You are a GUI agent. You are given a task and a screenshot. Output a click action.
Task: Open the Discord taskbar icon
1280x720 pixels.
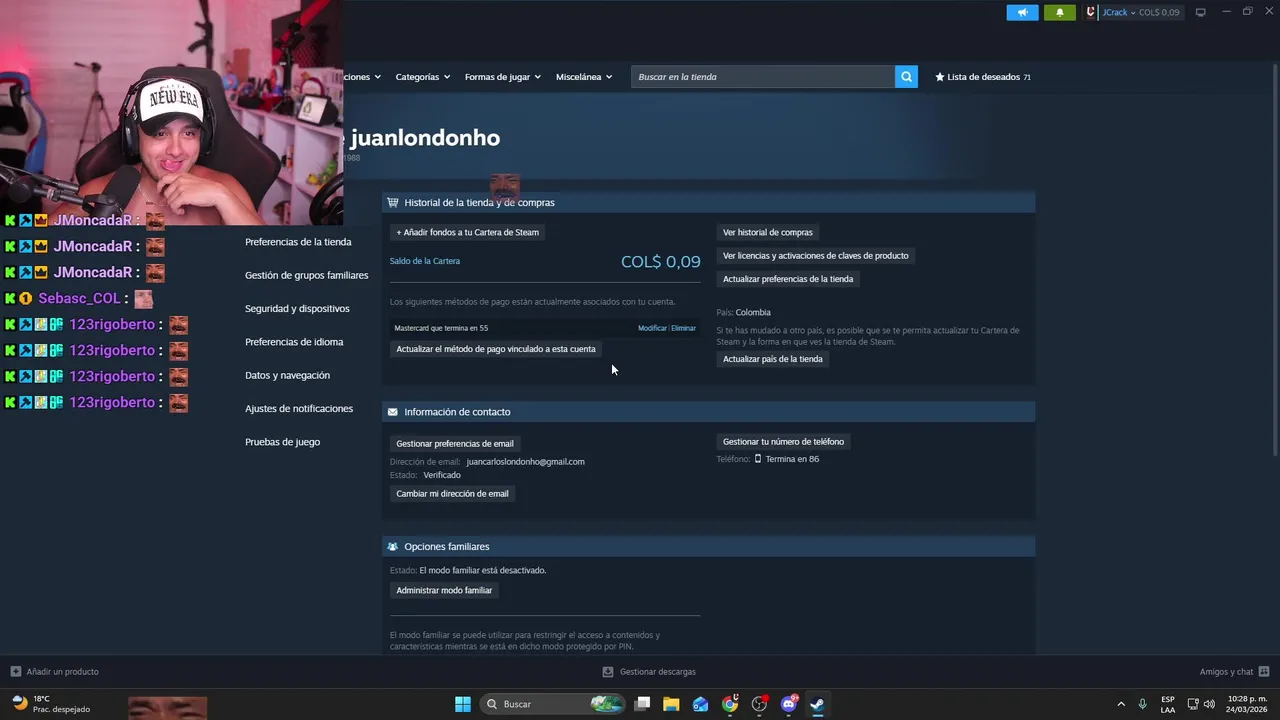[x=788, y=704]
